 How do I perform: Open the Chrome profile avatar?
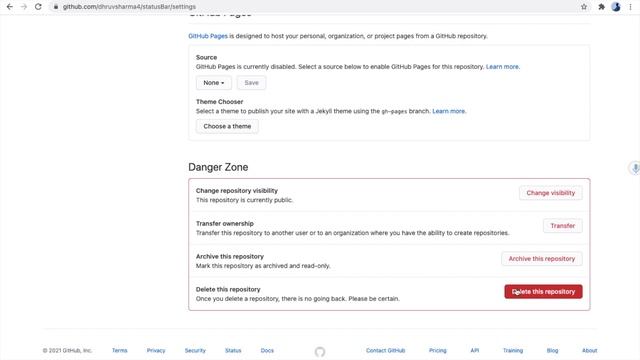pos(616,7)
